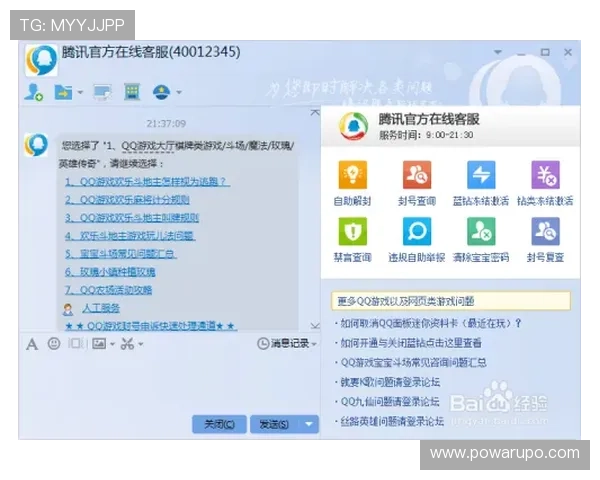Open link 6 玫瑰小镇种植玫瑰
600x480 pixels.
pos(110,272)
